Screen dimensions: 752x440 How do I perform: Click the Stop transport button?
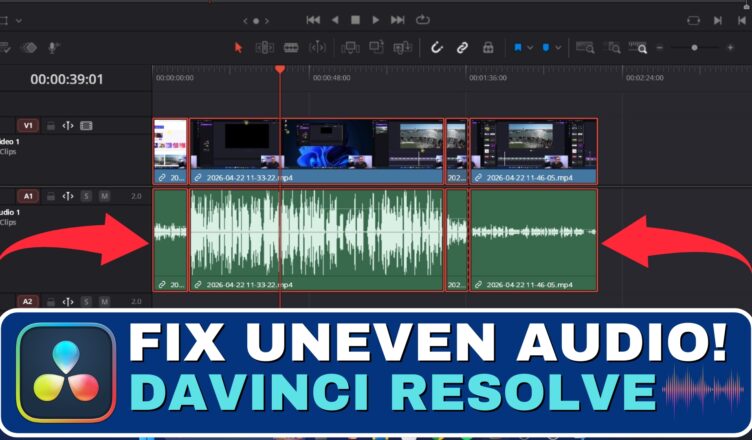point(355,20)
